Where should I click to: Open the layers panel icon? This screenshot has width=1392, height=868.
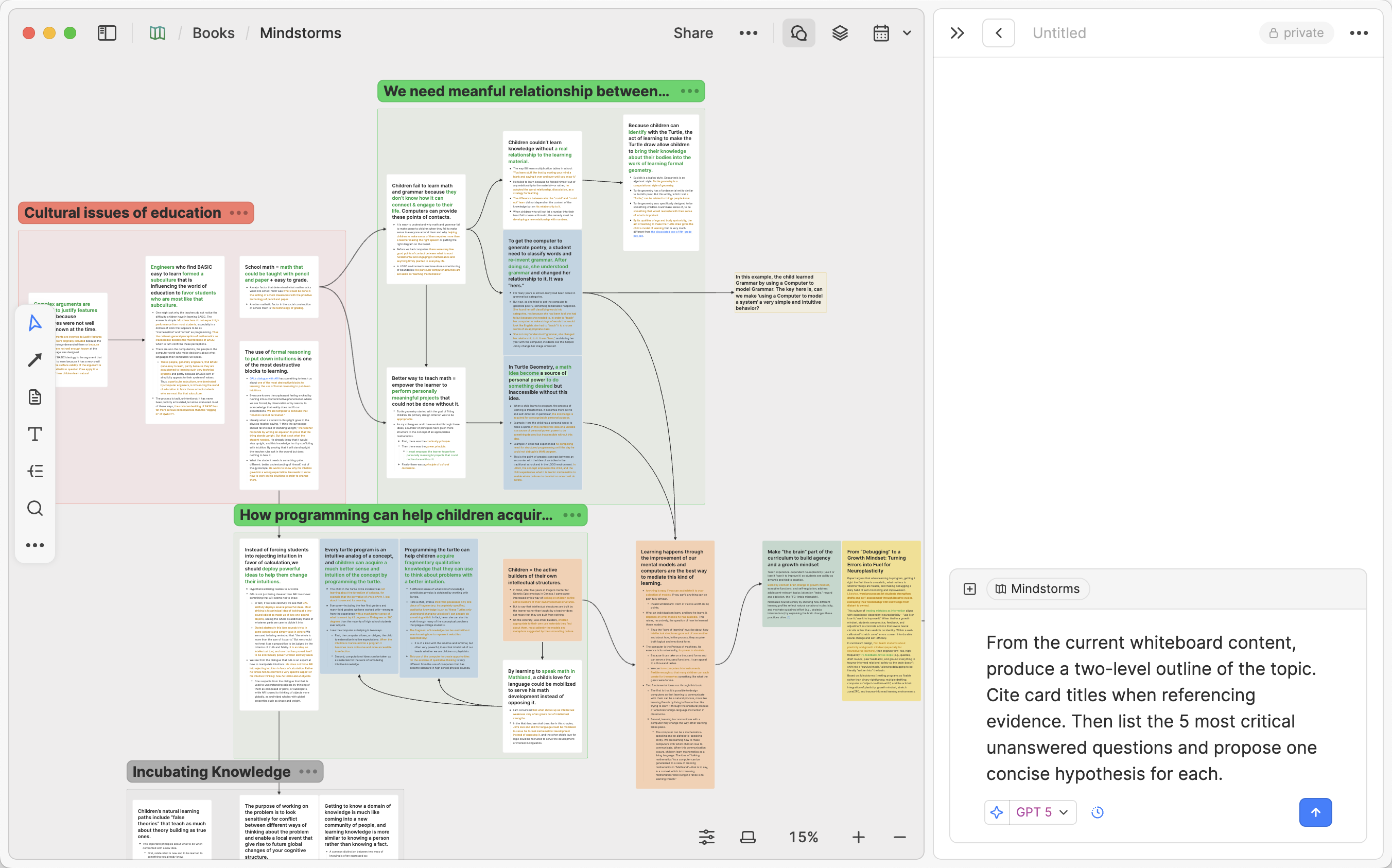[840, 33]
